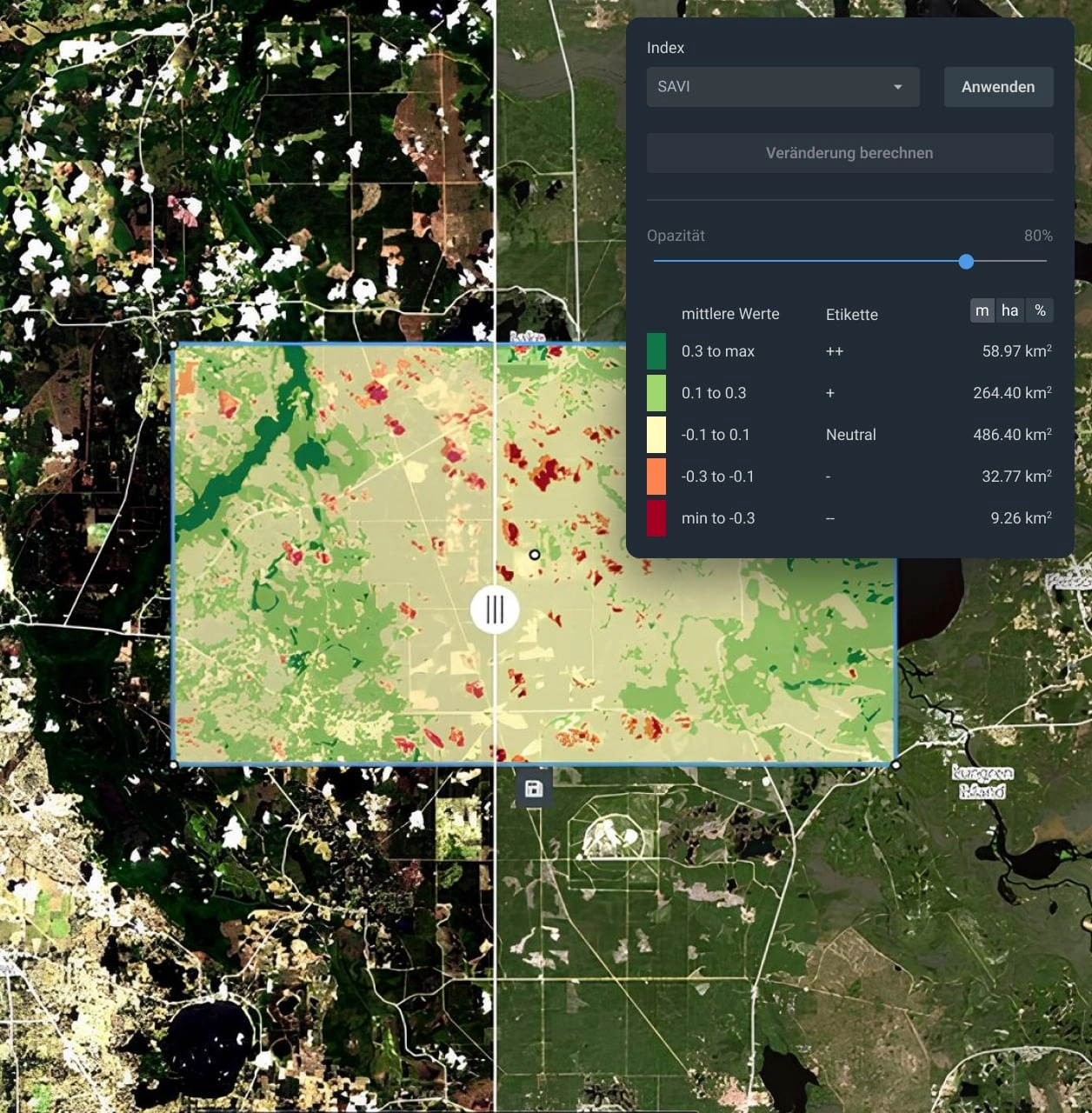Click the Etikette column header
Image resolution: width=1092 pixels, height=1113 pixels.
(851, 315)
